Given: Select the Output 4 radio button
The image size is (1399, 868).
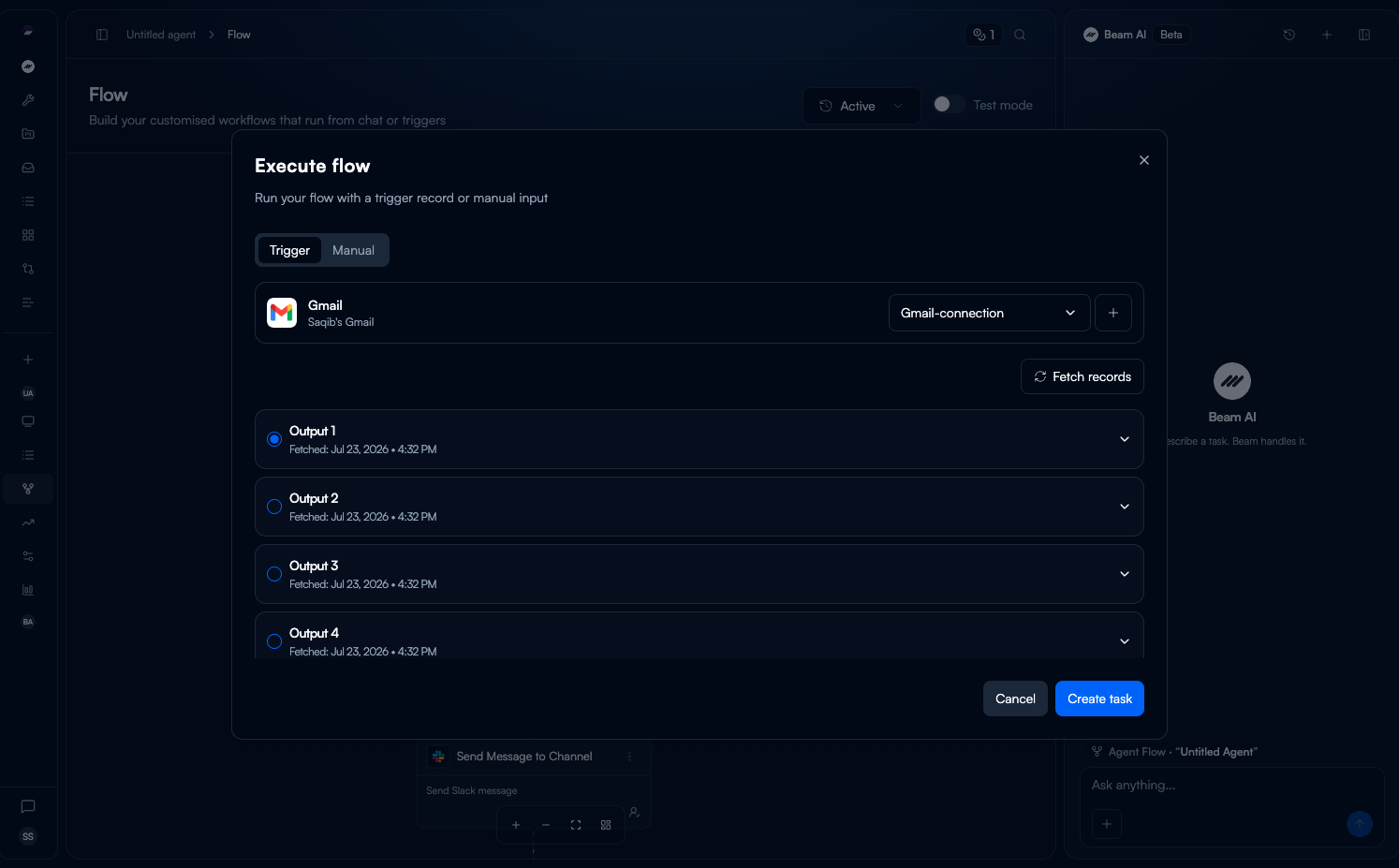Looking at the screenshot, I should [274, 641].
